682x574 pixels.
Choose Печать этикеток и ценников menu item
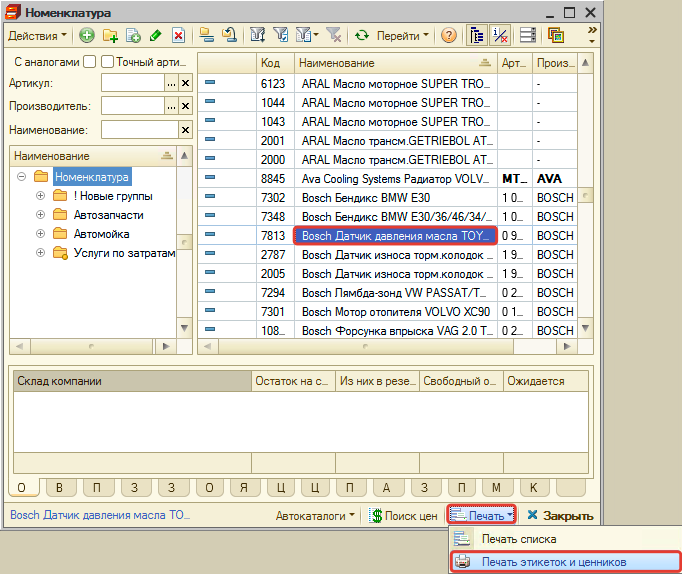tap(565, 562)
